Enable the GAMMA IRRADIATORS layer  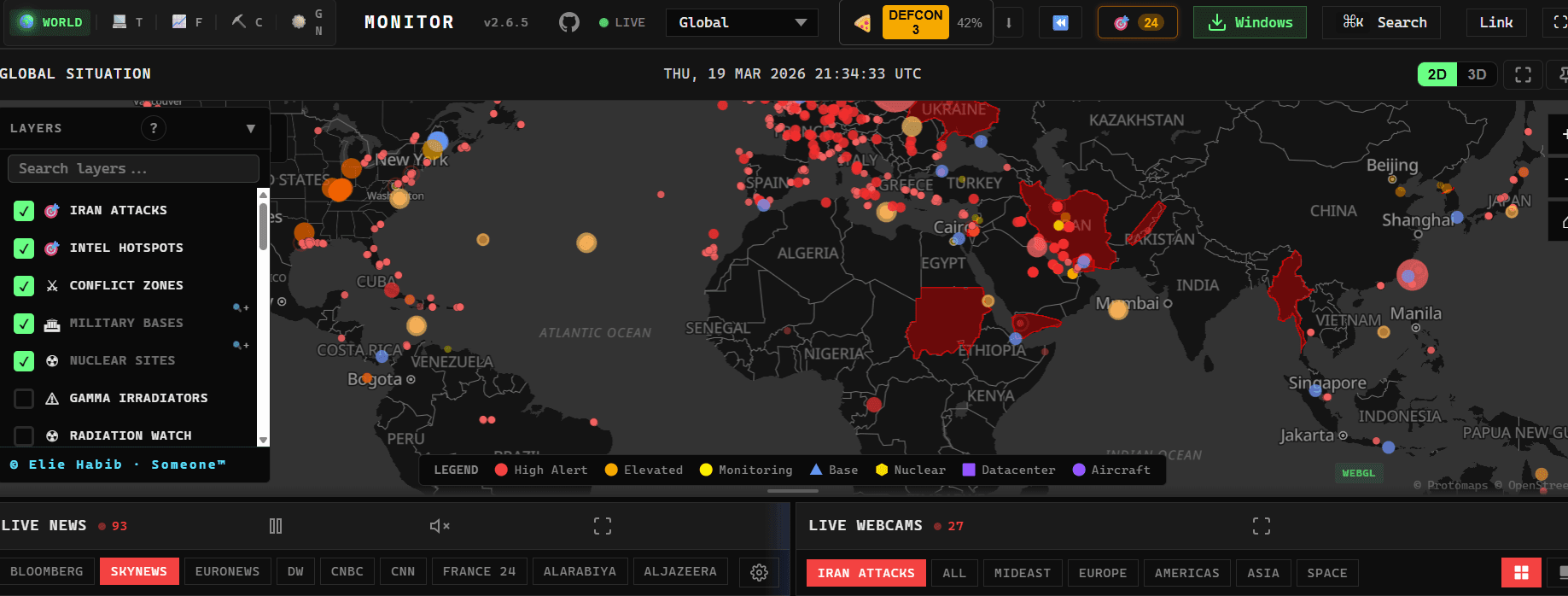point(24,398)
